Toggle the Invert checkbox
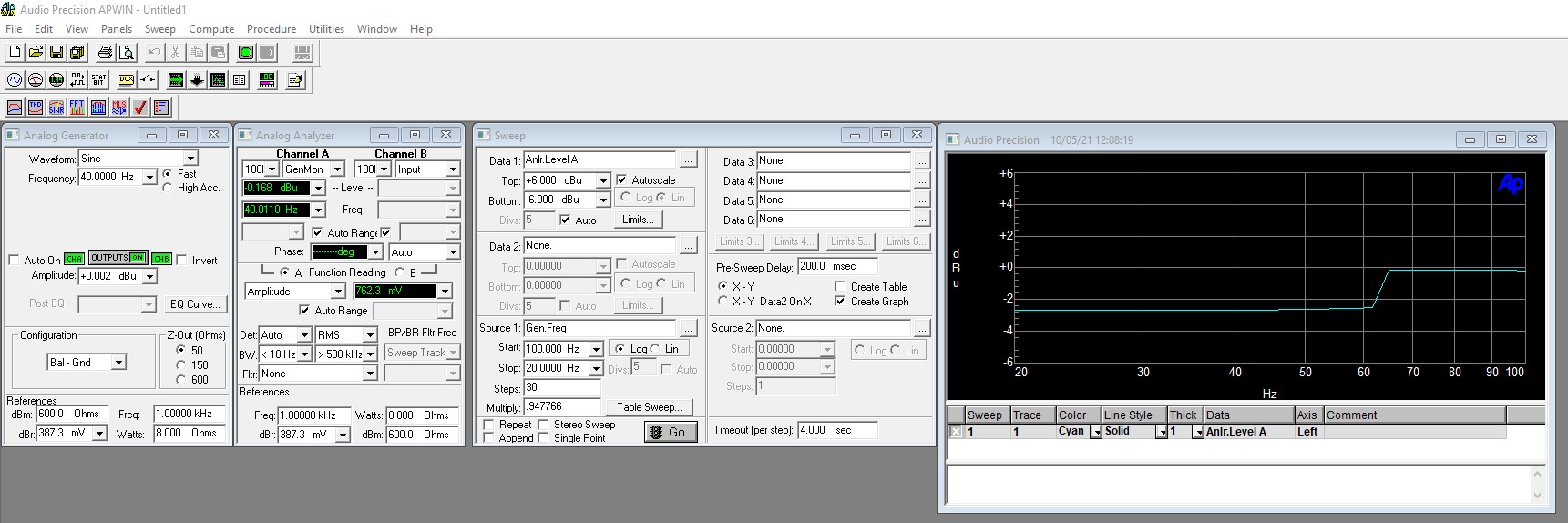This screenshot has width=1568, height=523. pos(181,260)
